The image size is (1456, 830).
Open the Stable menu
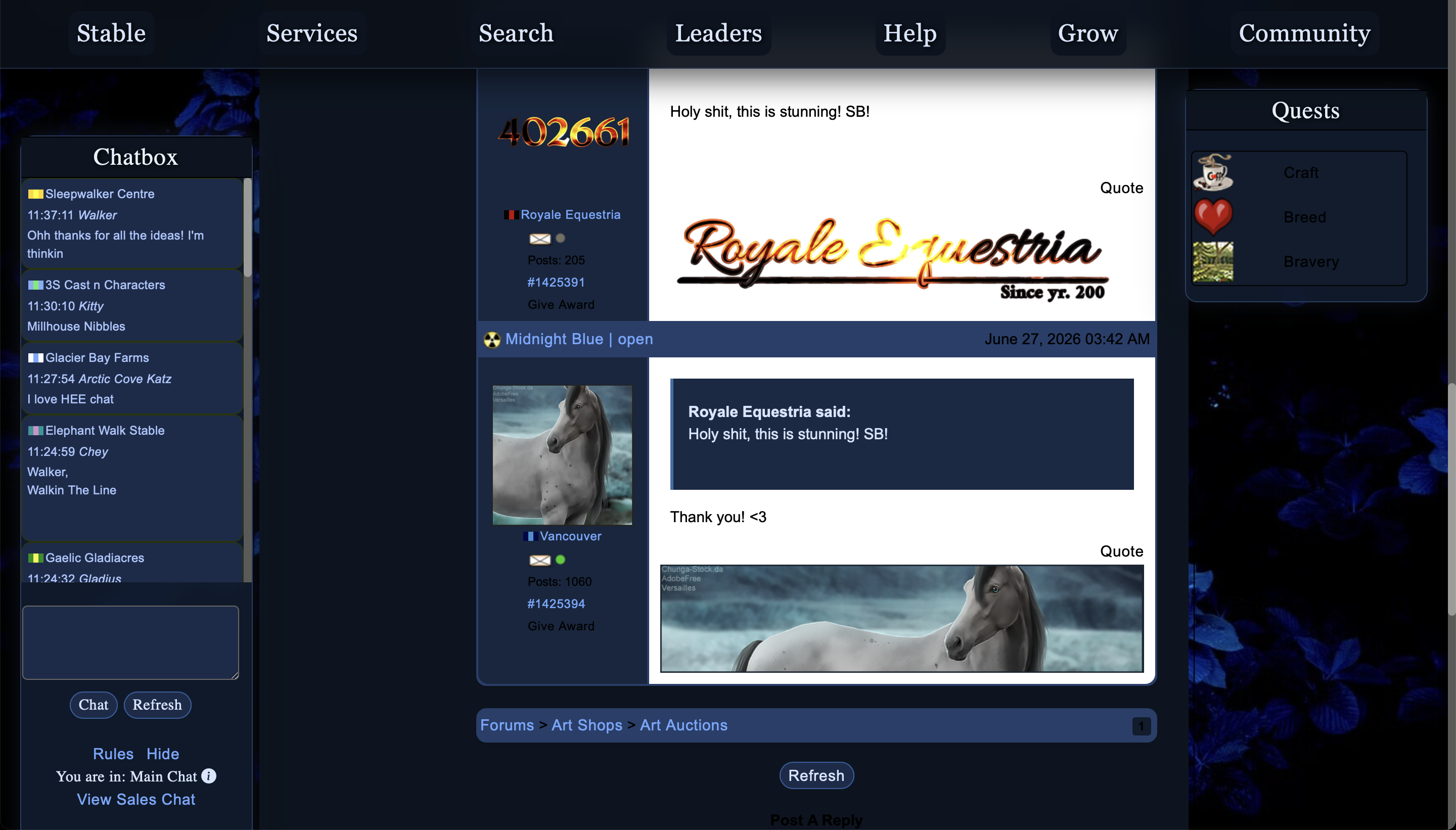111,33
